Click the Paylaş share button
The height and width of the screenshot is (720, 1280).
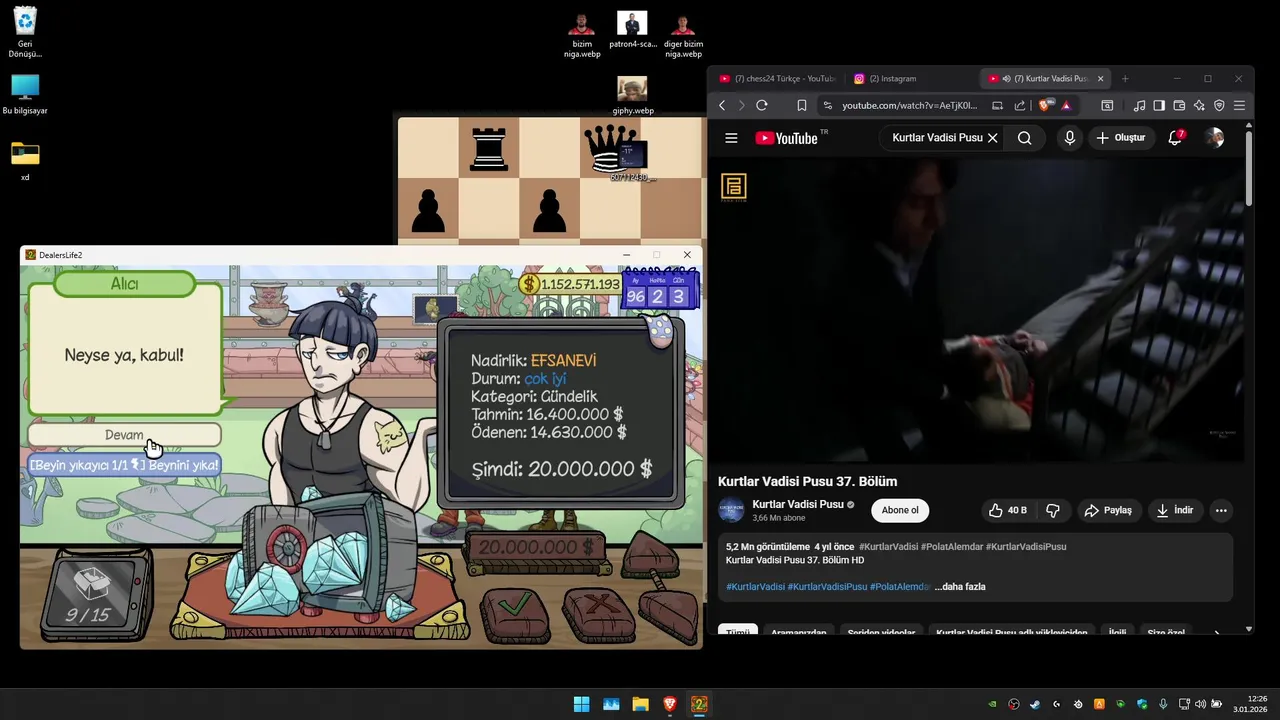[1108, 510]
